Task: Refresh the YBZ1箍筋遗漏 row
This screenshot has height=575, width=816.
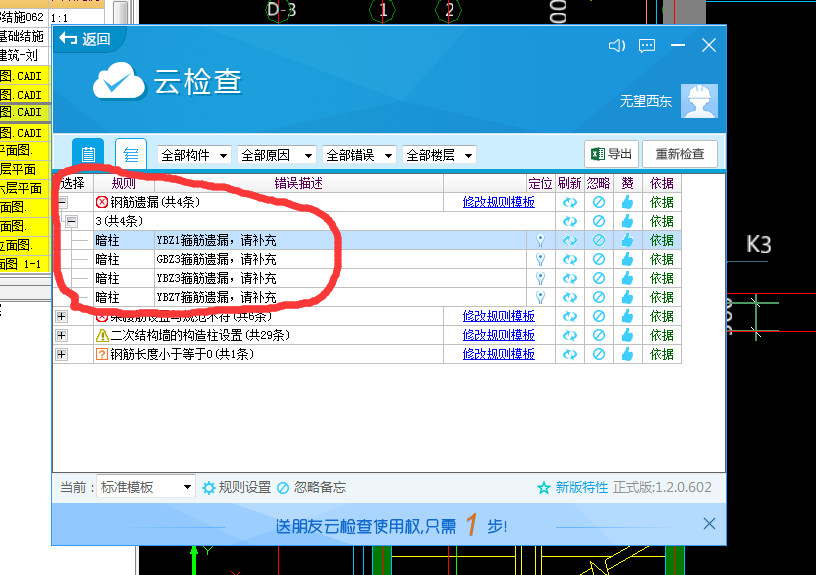Action: coord(570,240)
